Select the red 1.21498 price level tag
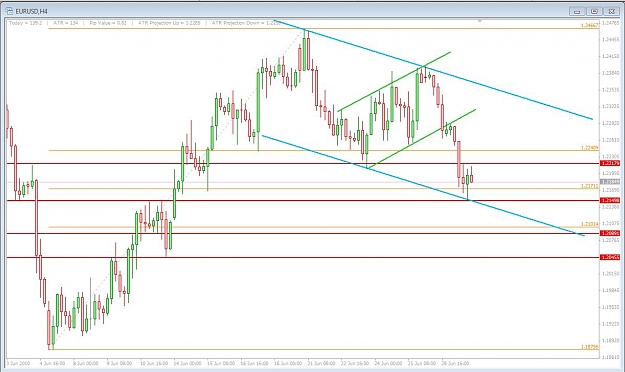This screenshot has width=625, height=372. pos(610,200)
